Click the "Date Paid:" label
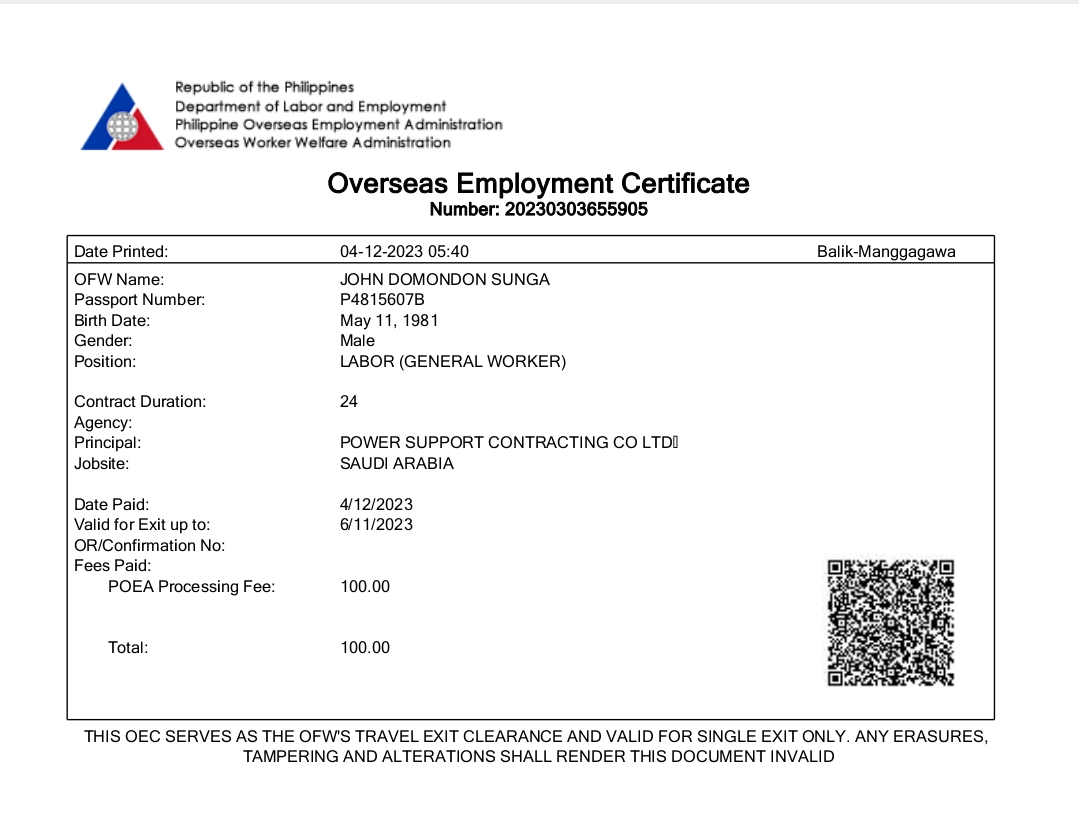 tap(111, 504)
